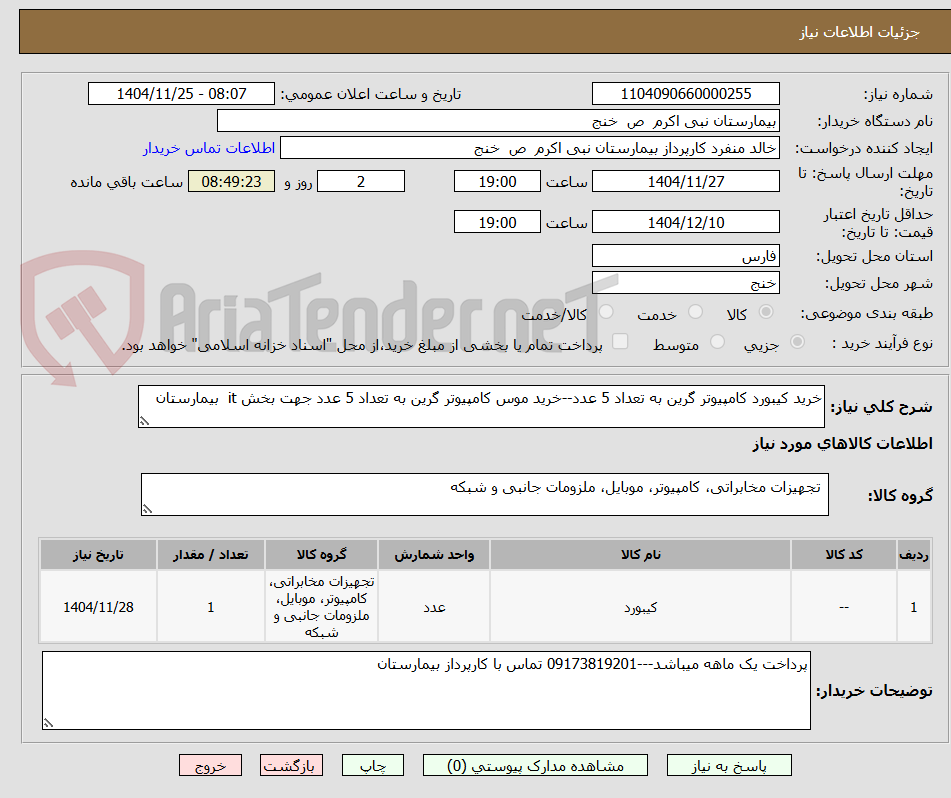951x798 pixels.
Task: Click the remaining days field showing 2
Action: click(x=361, y=181)
